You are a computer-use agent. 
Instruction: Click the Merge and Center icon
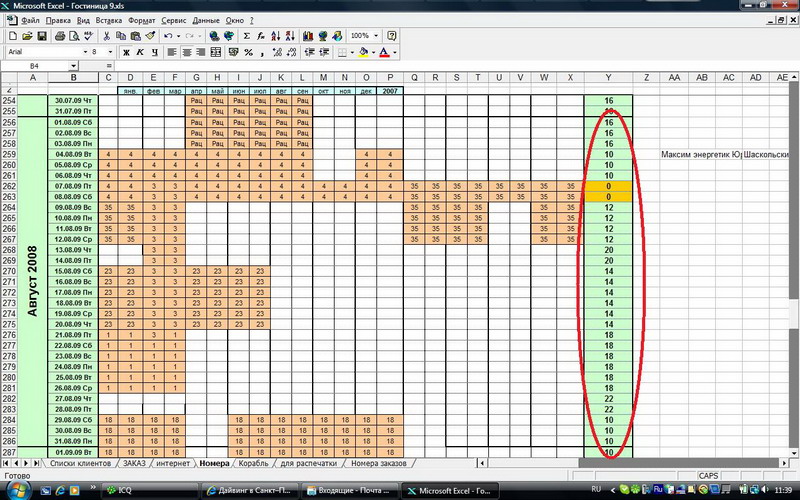tap(216, 52)
